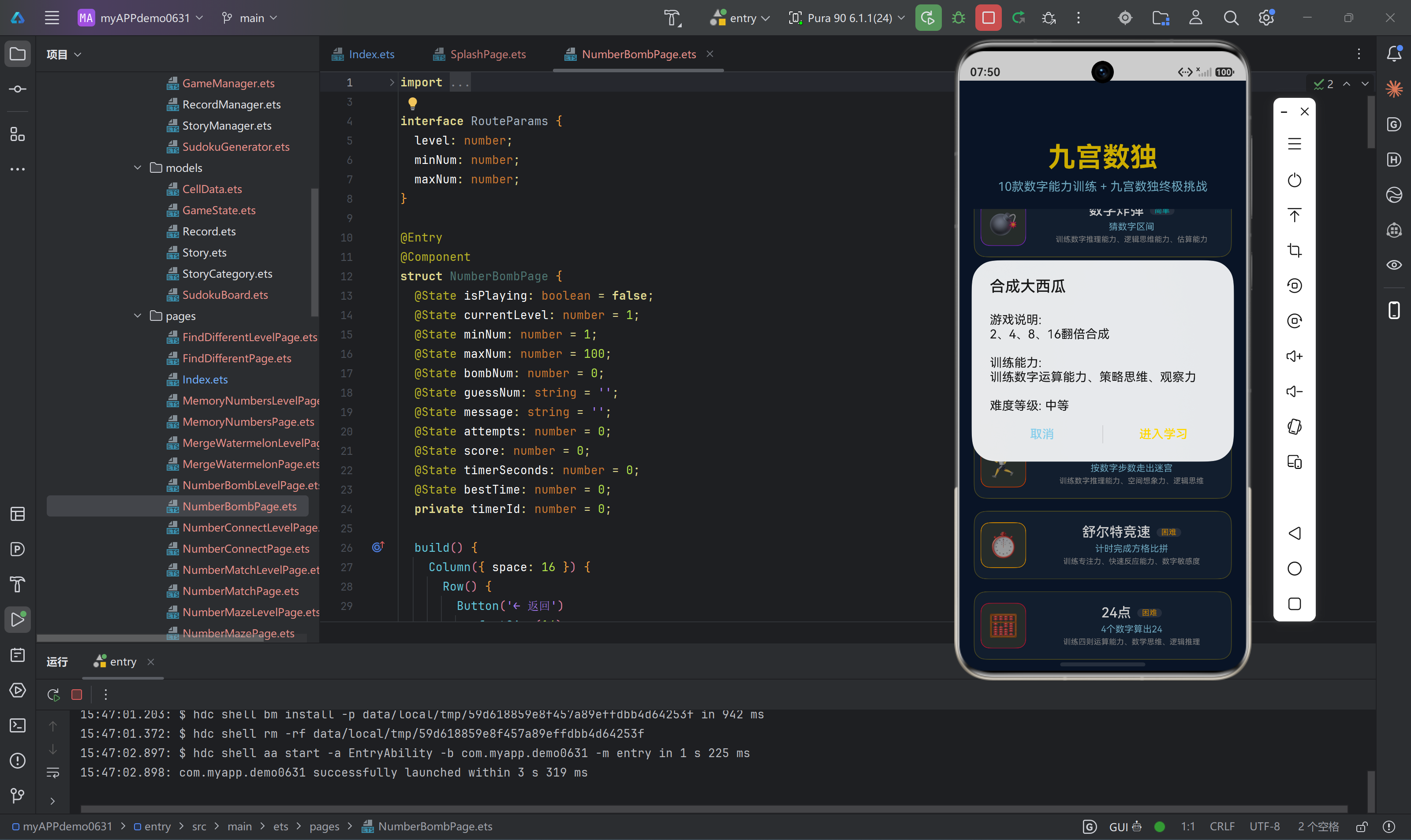The image size is (1411, 840).
Task: Open the Git version control tool icon
Action: tap(18, 795)
